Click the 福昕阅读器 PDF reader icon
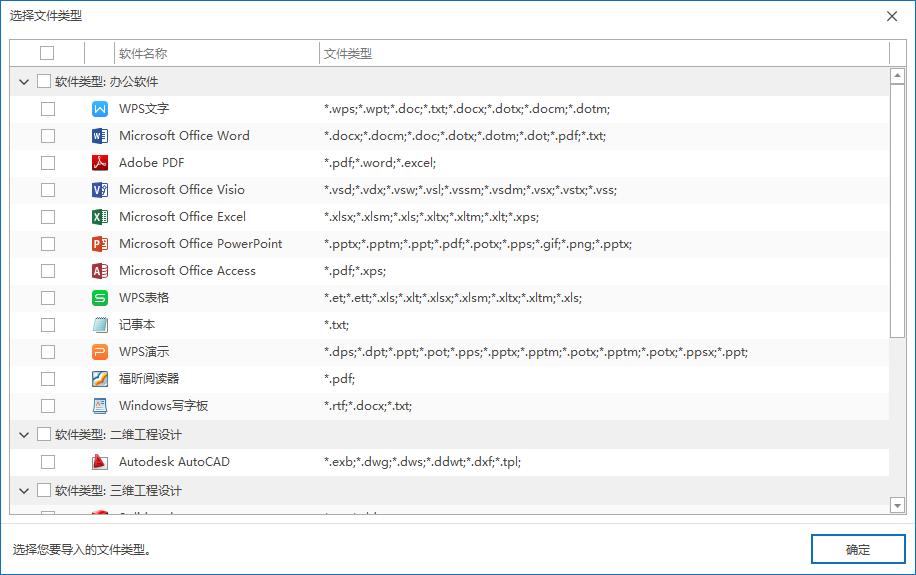Viewport: 916px width, 575px height. [99, 379]
